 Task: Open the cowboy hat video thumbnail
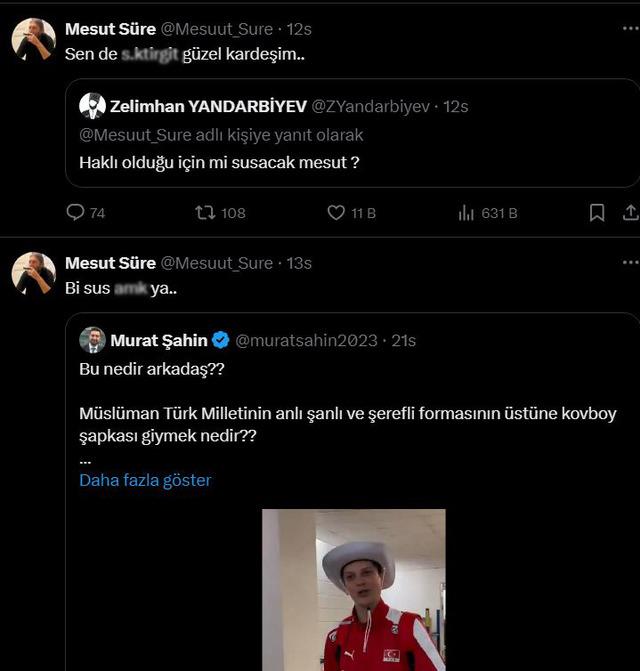click(x=353, y=590)
